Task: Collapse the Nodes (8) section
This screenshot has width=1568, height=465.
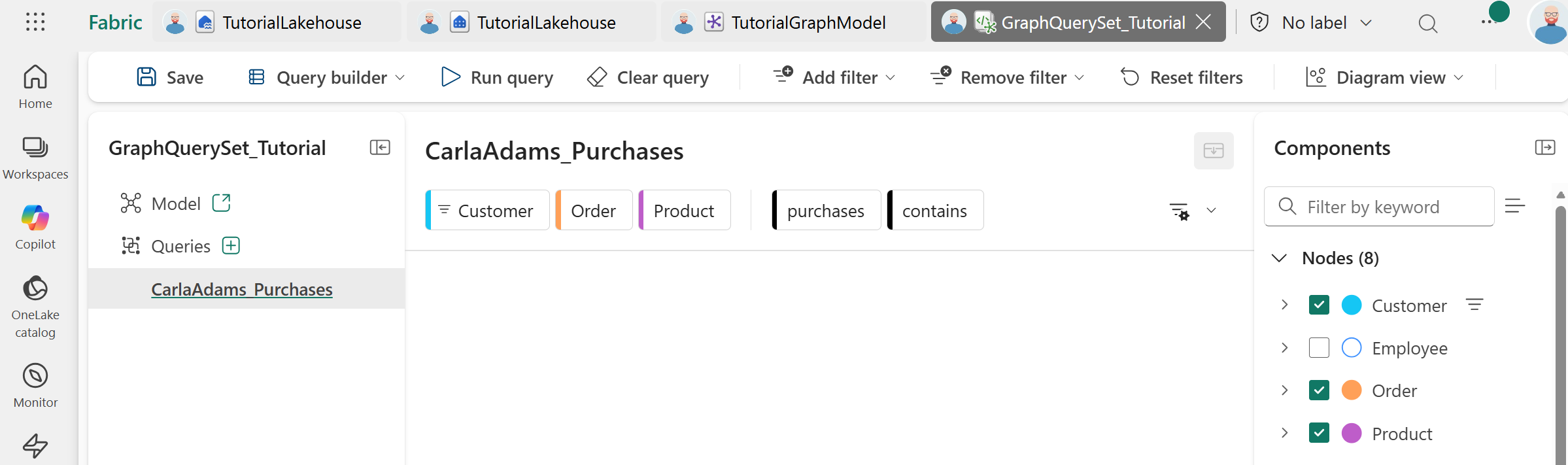Action: click(x=1279, y=258)
